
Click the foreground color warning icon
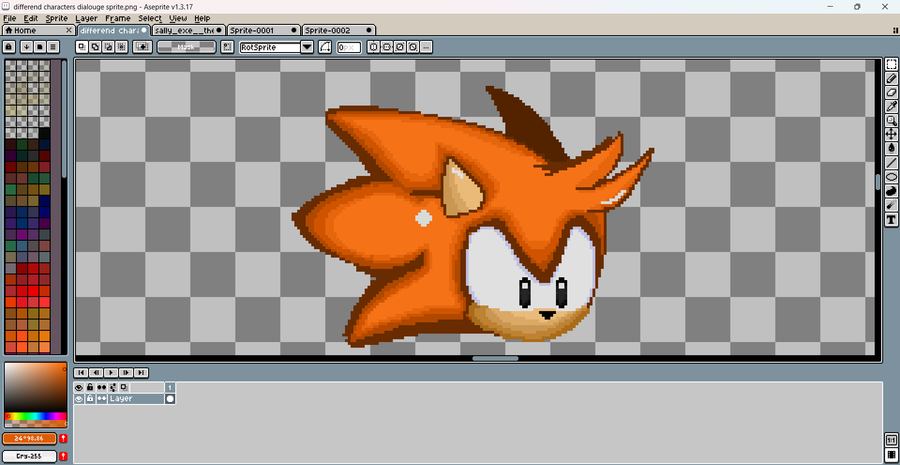63,439
